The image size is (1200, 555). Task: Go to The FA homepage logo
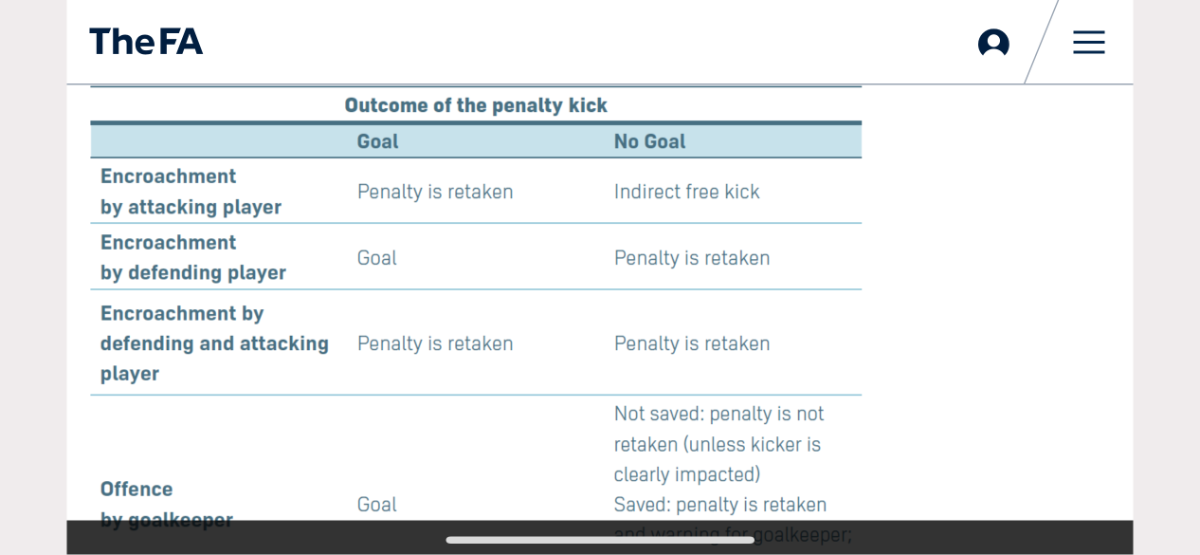(146, 42)
